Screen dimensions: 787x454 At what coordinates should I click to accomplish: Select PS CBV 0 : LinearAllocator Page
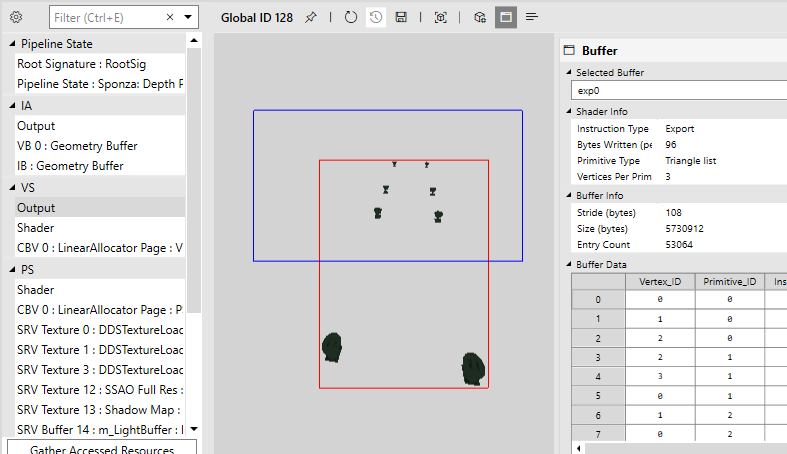(100, 310)
